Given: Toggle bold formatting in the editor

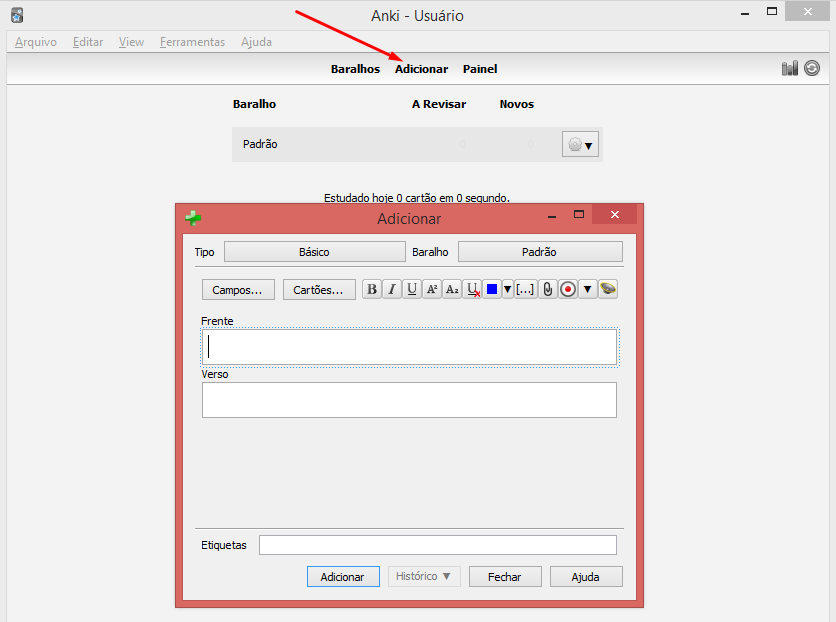Looking at the screenshot, I should pos(372,289).
